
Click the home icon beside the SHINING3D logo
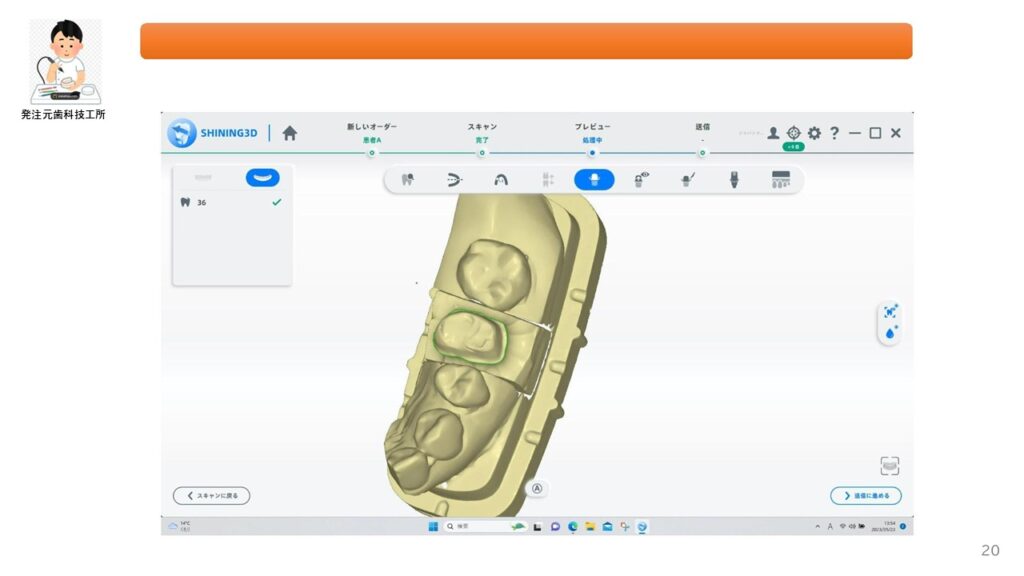290,133
